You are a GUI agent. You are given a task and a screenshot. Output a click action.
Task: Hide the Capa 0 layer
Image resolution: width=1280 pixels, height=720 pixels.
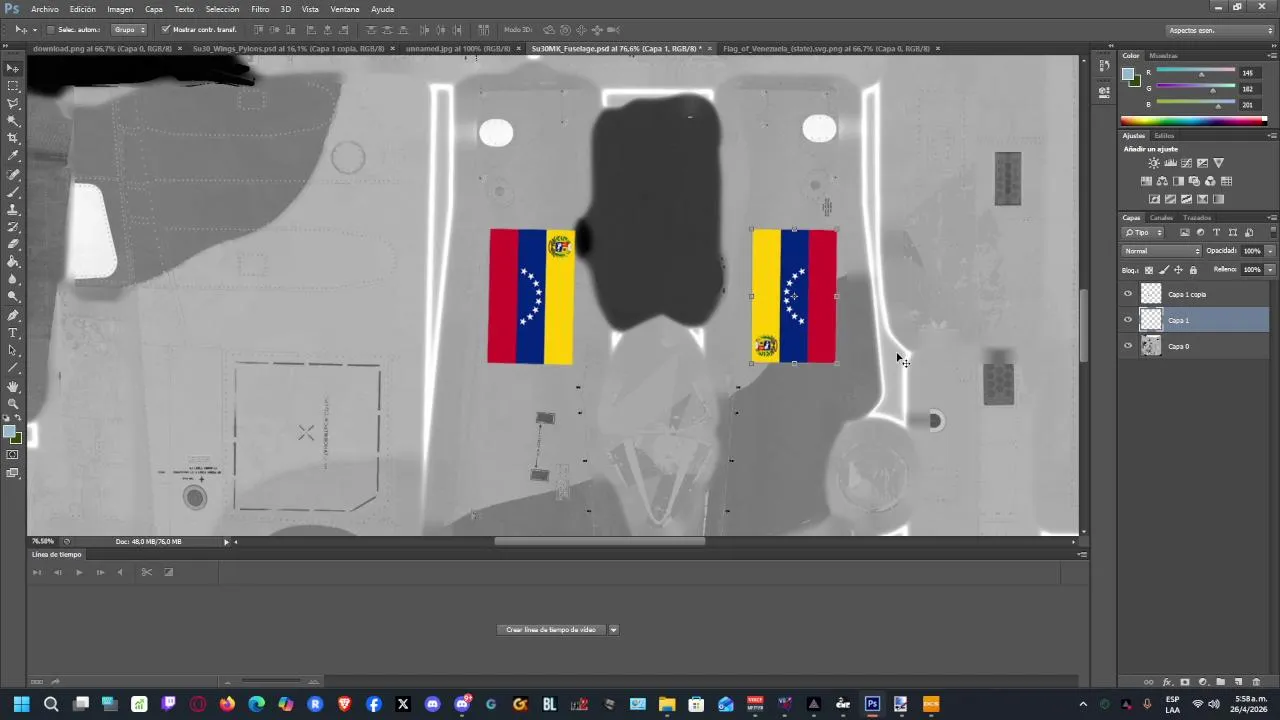(1128, 346)
